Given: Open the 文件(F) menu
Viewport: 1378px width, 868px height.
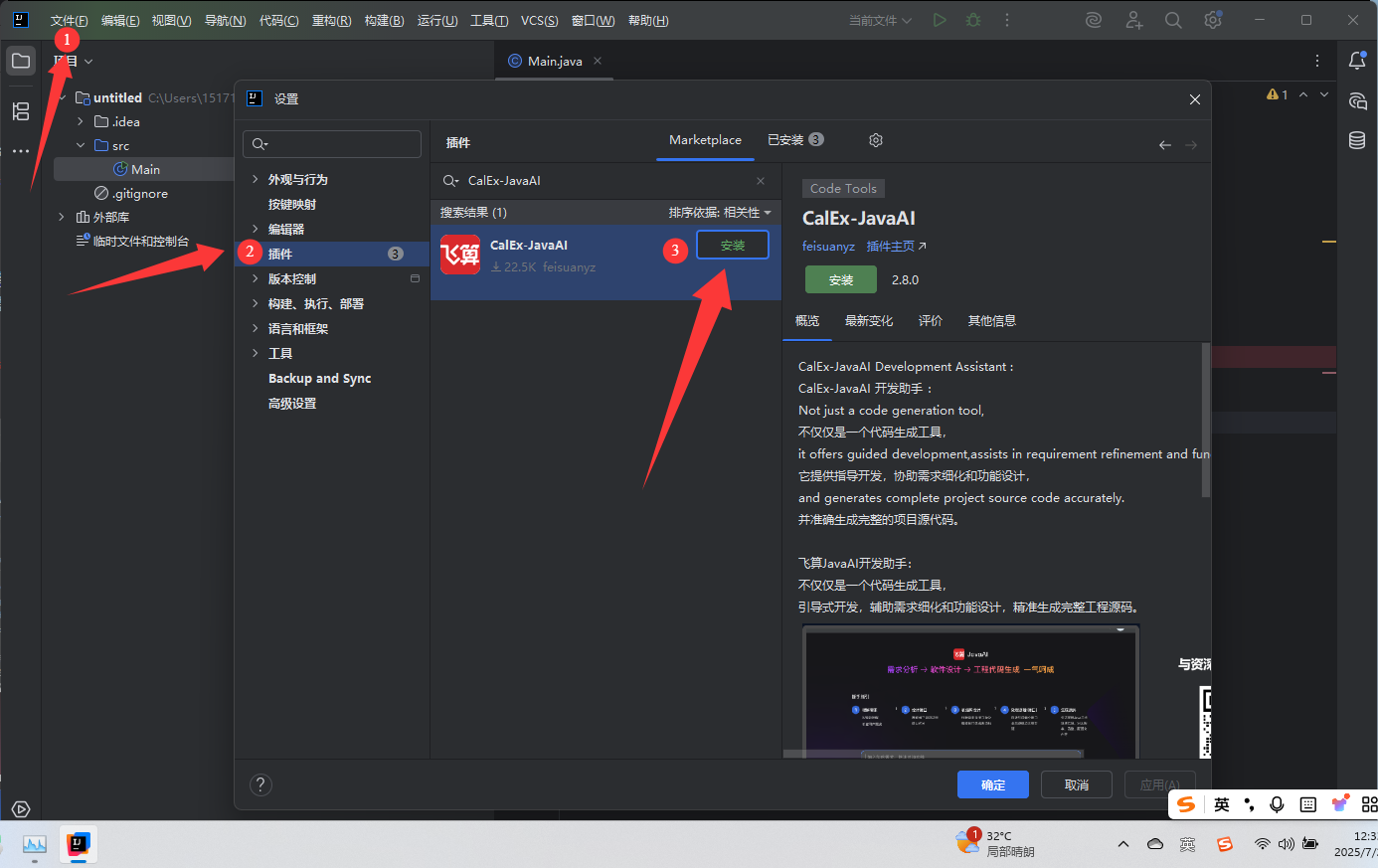Looking at the screenshot, I should pyautogui.click(x=70, y=20).
